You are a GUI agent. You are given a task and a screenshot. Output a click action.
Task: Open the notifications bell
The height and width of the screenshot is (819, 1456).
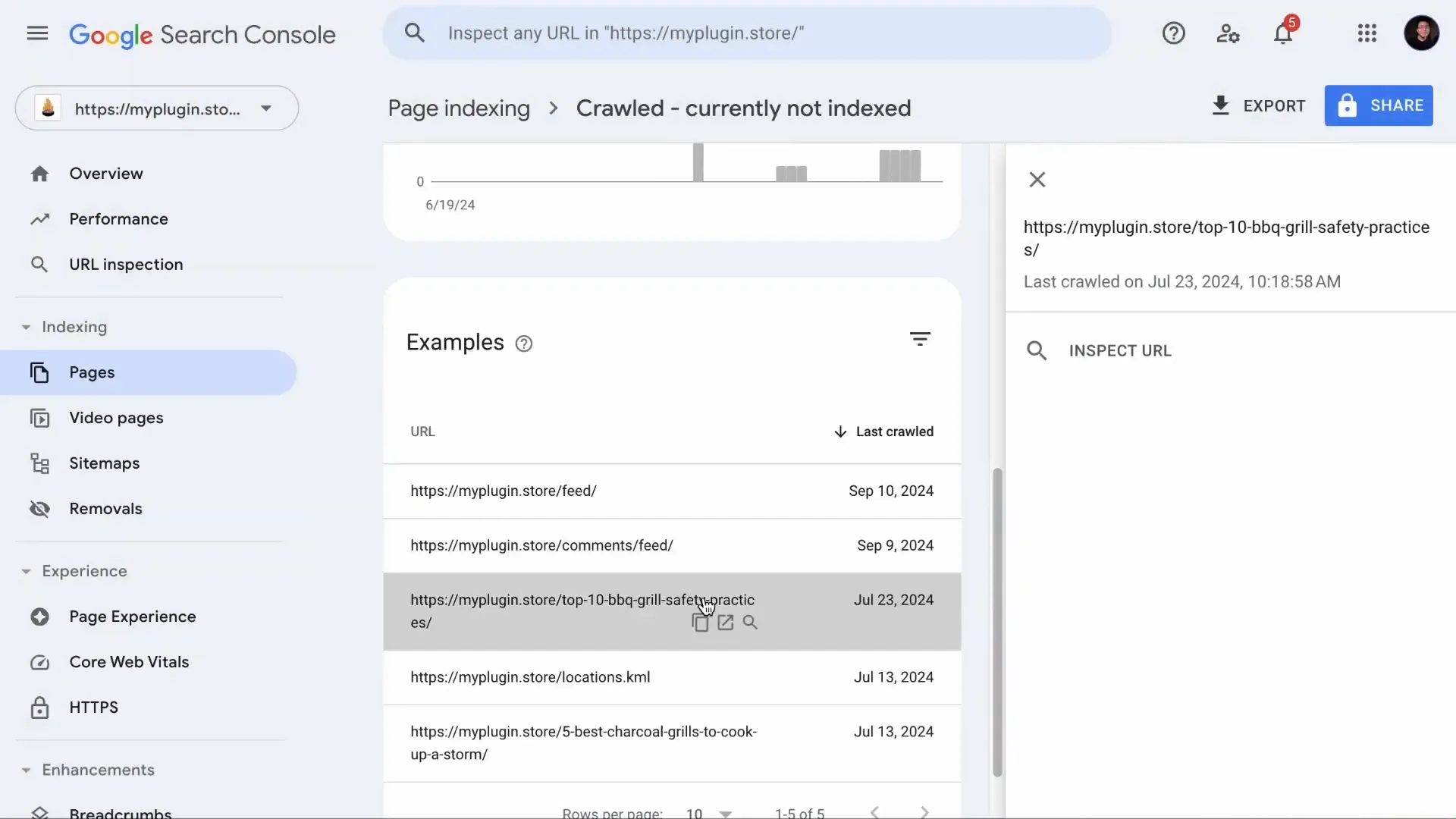pos(1283,33)
